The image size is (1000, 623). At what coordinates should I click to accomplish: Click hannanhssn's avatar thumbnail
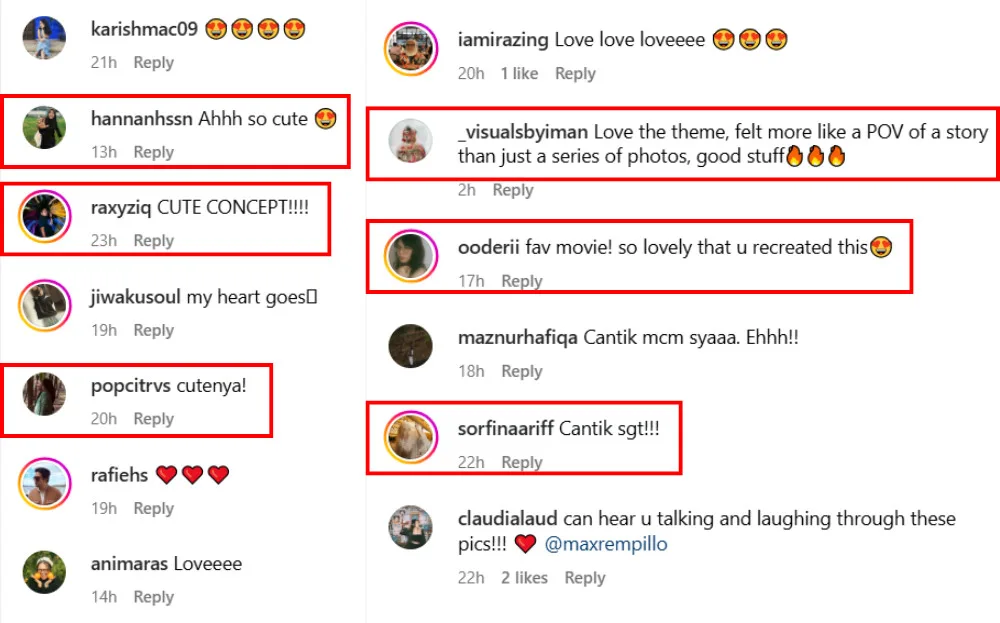click(44, 128)
